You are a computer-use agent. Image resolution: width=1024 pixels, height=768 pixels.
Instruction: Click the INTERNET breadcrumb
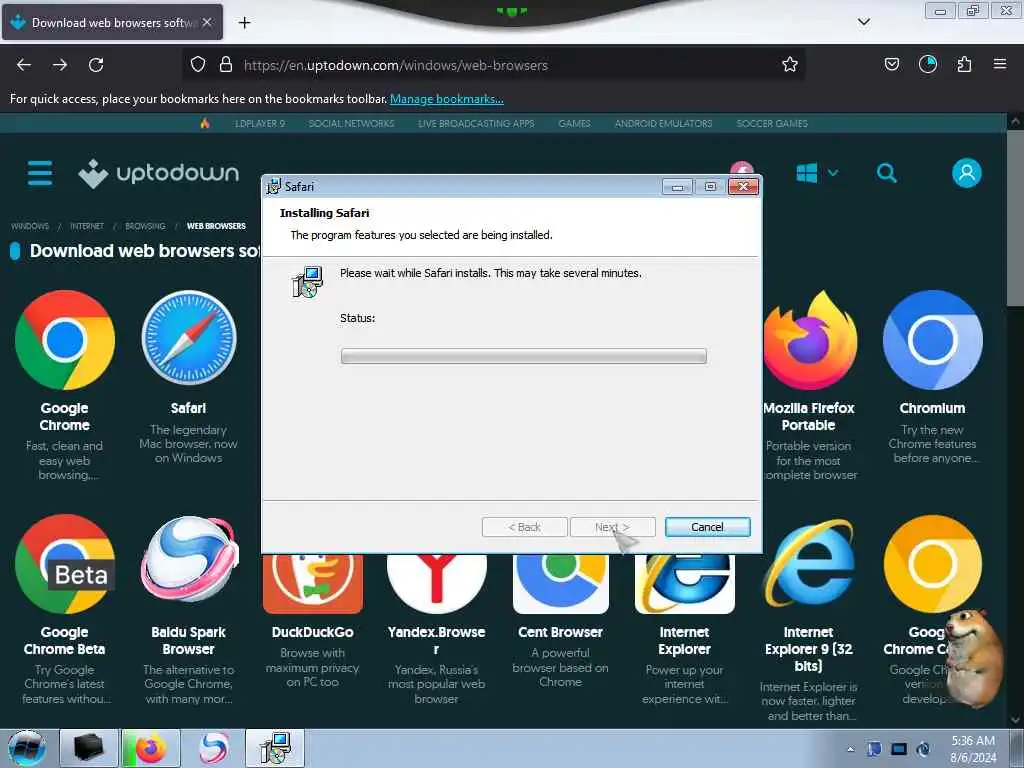[87, 226]
